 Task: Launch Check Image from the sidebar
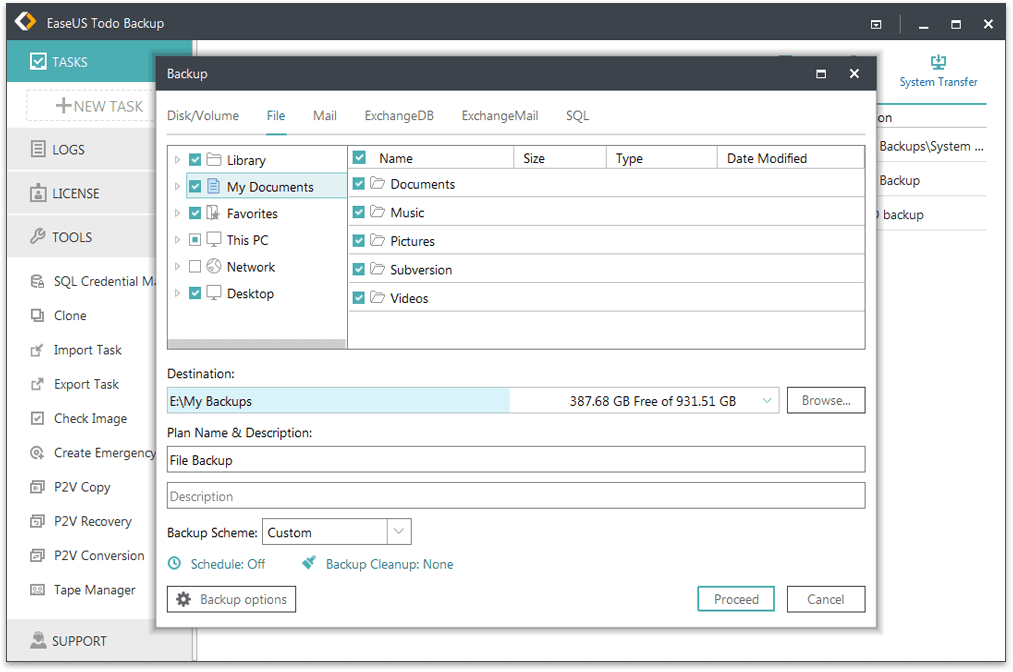pos(88,418)
